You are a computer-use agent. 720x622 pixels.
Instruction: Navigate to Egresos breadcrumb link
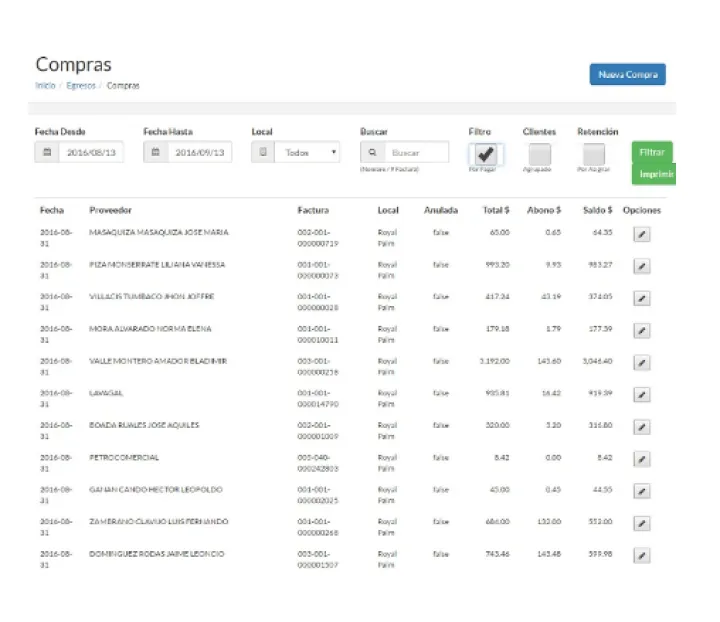click(81, 86)
